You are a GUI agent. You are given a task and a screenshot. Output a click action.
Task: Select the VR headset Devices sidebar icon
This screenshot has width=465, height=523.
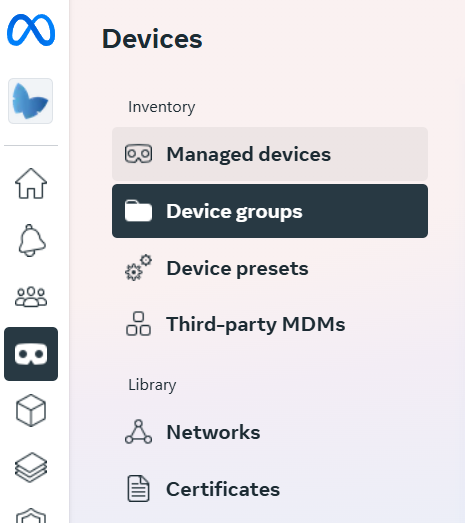(31, 354)
